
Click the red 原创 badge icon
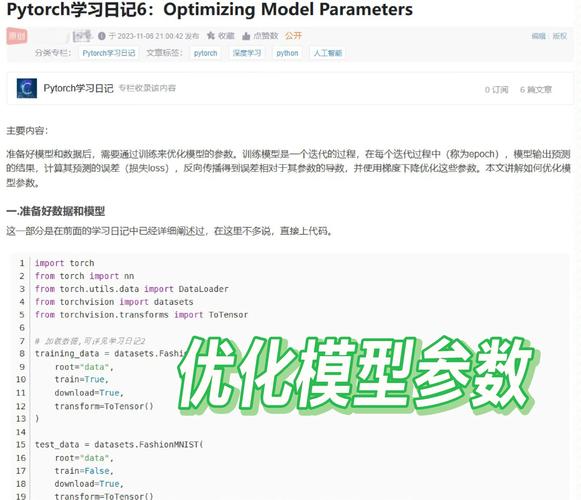tap(17, 36)
